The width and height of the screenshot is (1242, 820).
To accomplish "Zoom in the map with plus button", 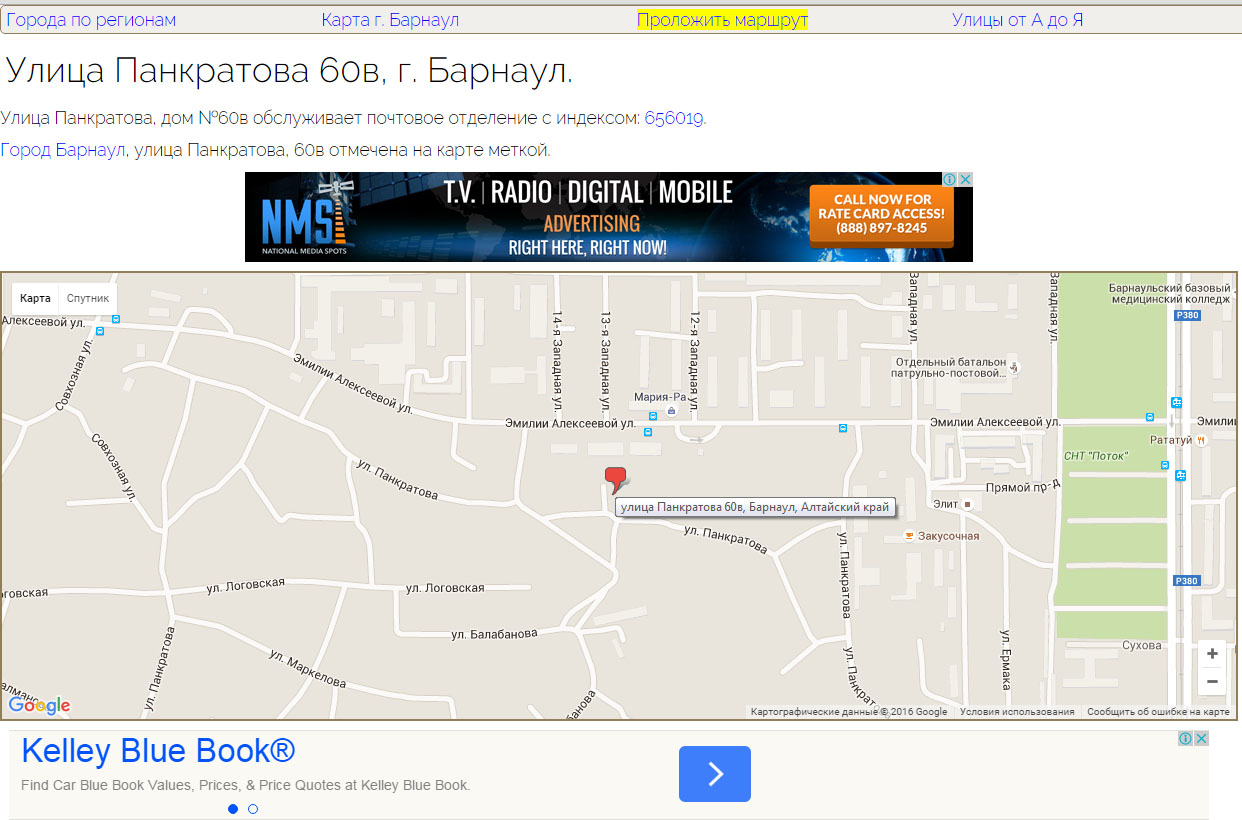I will coord(1212,654).
